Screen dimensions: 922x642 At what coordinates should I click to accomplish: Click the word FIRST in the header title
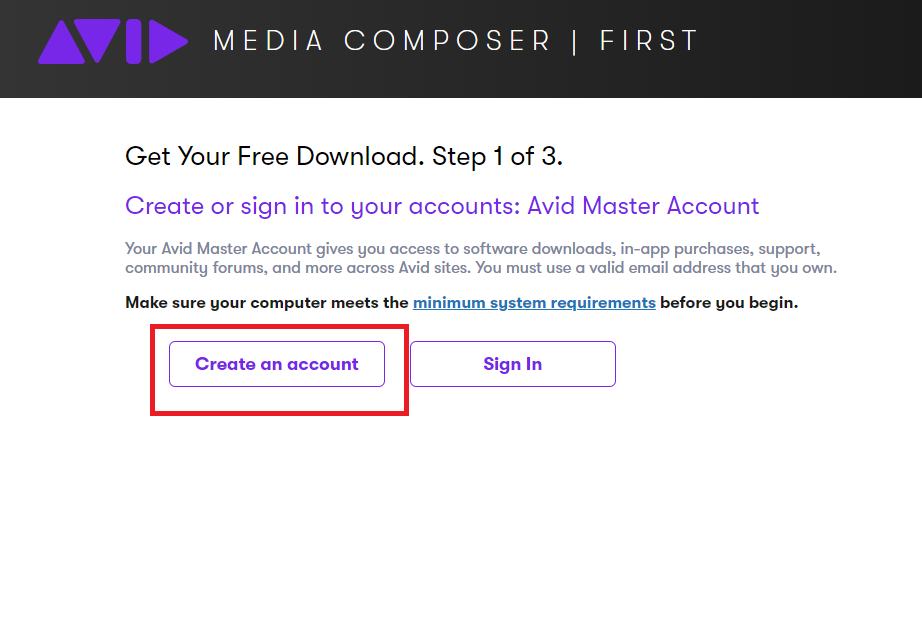coord(648,41)
